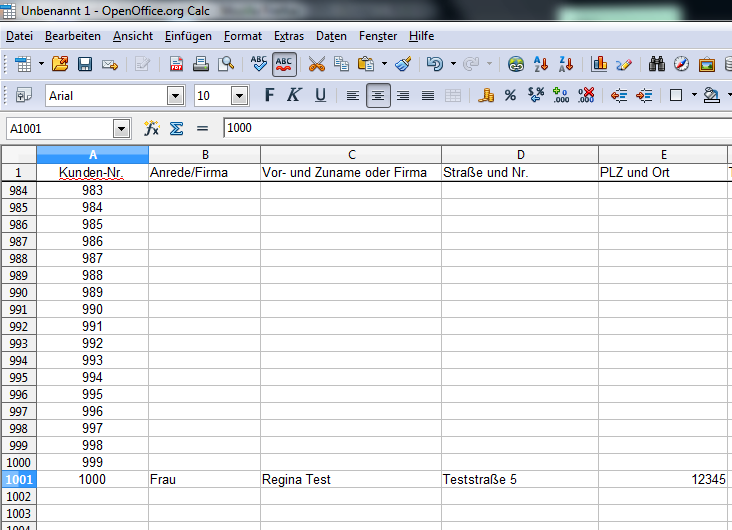
Task: Open the Ansicht menu
Action: click(133, 36)
